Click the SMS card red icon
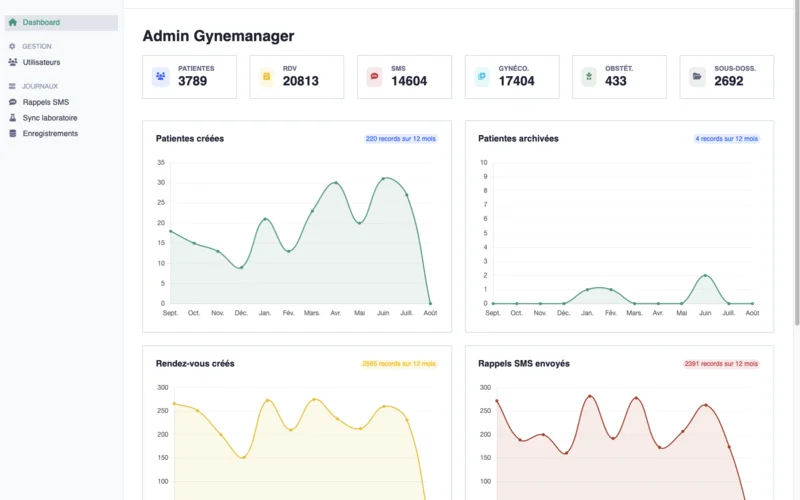 pyautogui.click(x=374, y=77)
